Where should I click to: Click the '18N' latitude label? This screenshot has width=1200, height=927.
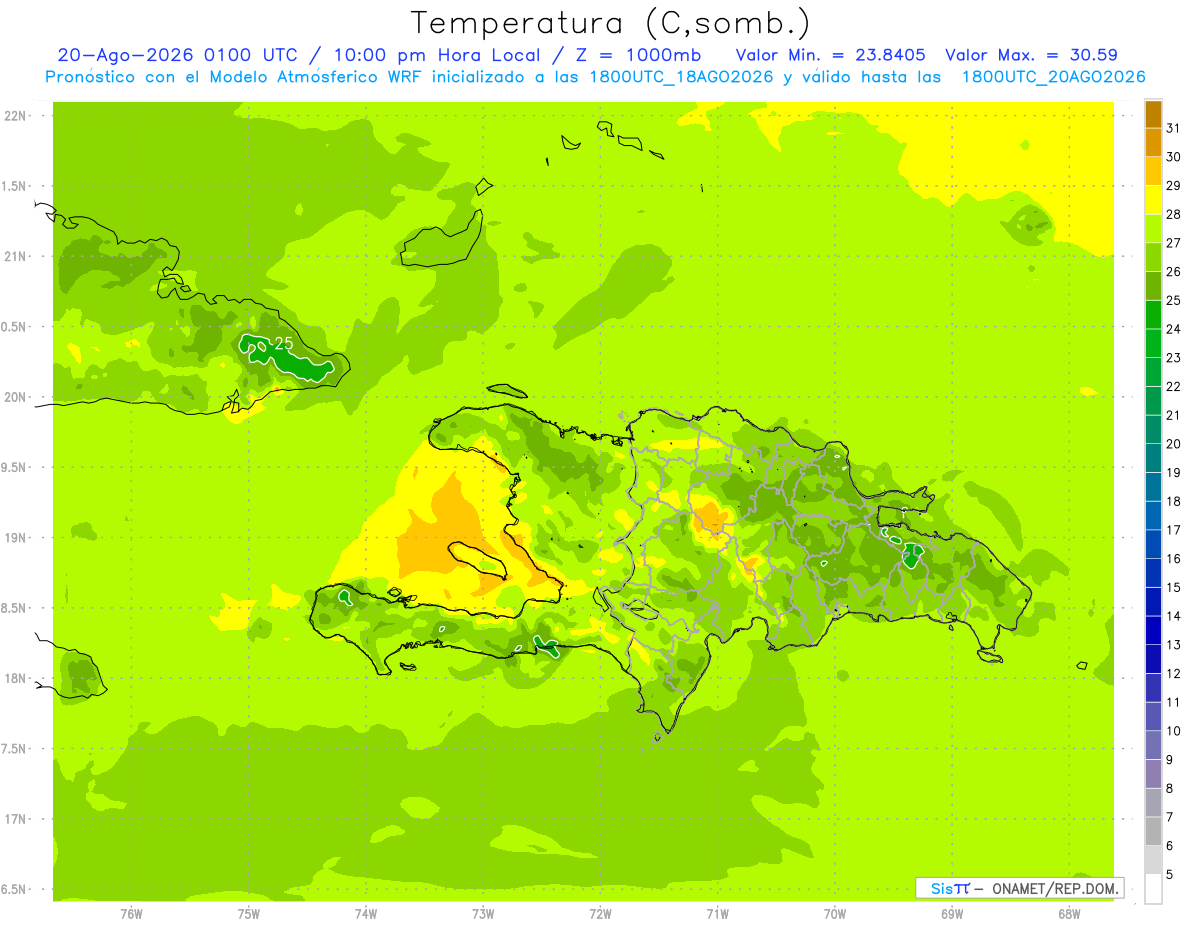point(16,678)
